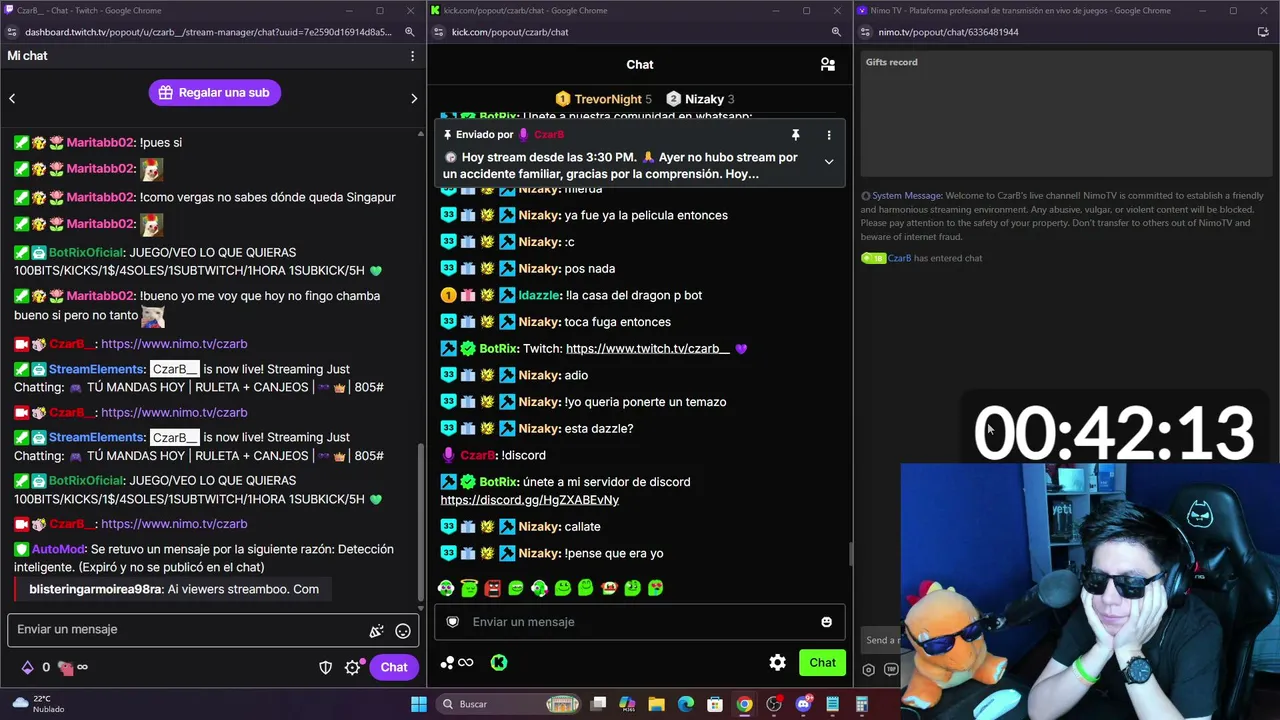Viewport: 1280px width, 720px height.
Task: Click the Twitch chat scrollbar
Action: (x=421, y=520)
